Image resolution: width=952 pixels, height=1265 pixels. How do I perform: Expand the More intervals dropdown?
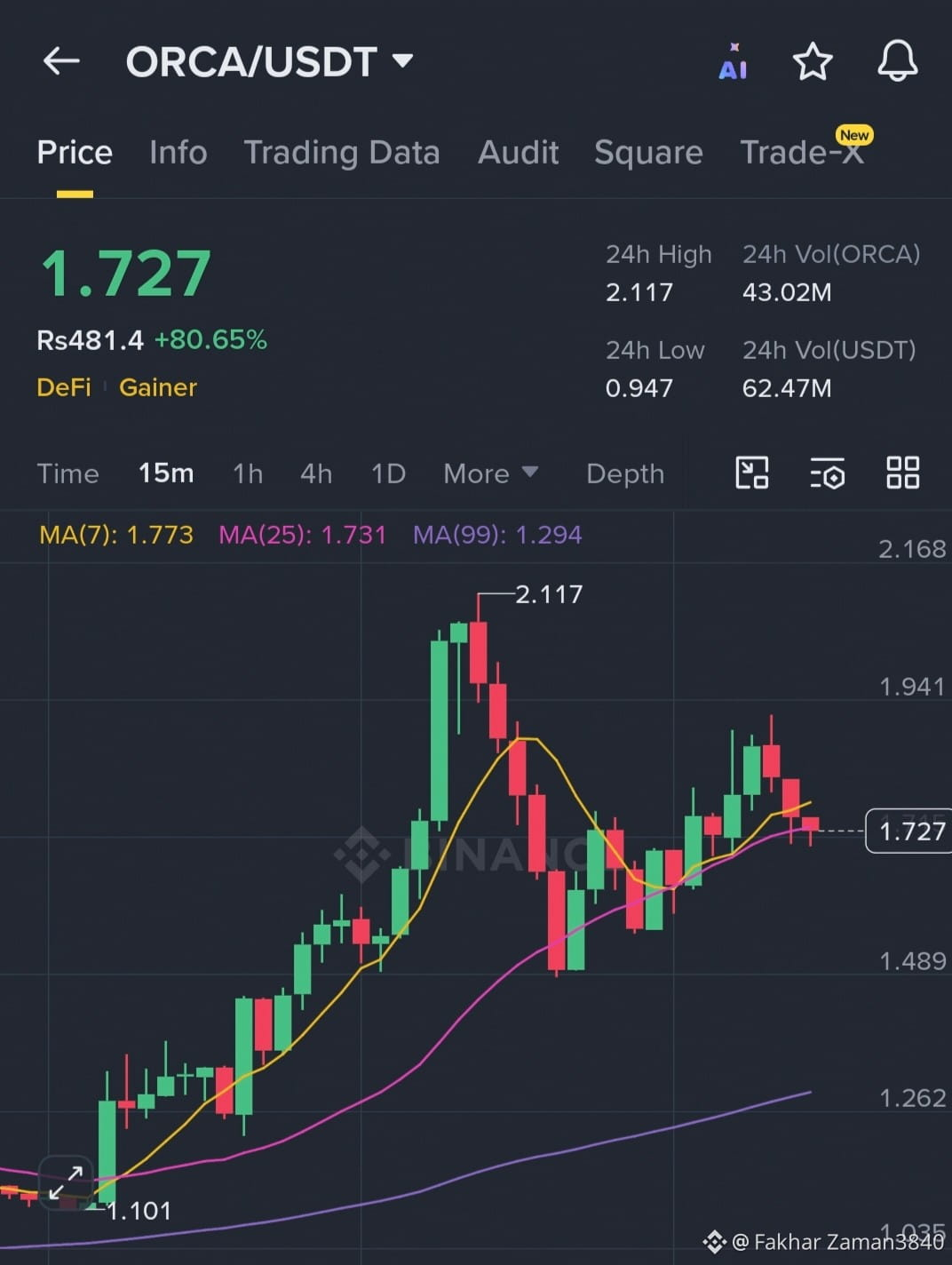click(490, 473)
